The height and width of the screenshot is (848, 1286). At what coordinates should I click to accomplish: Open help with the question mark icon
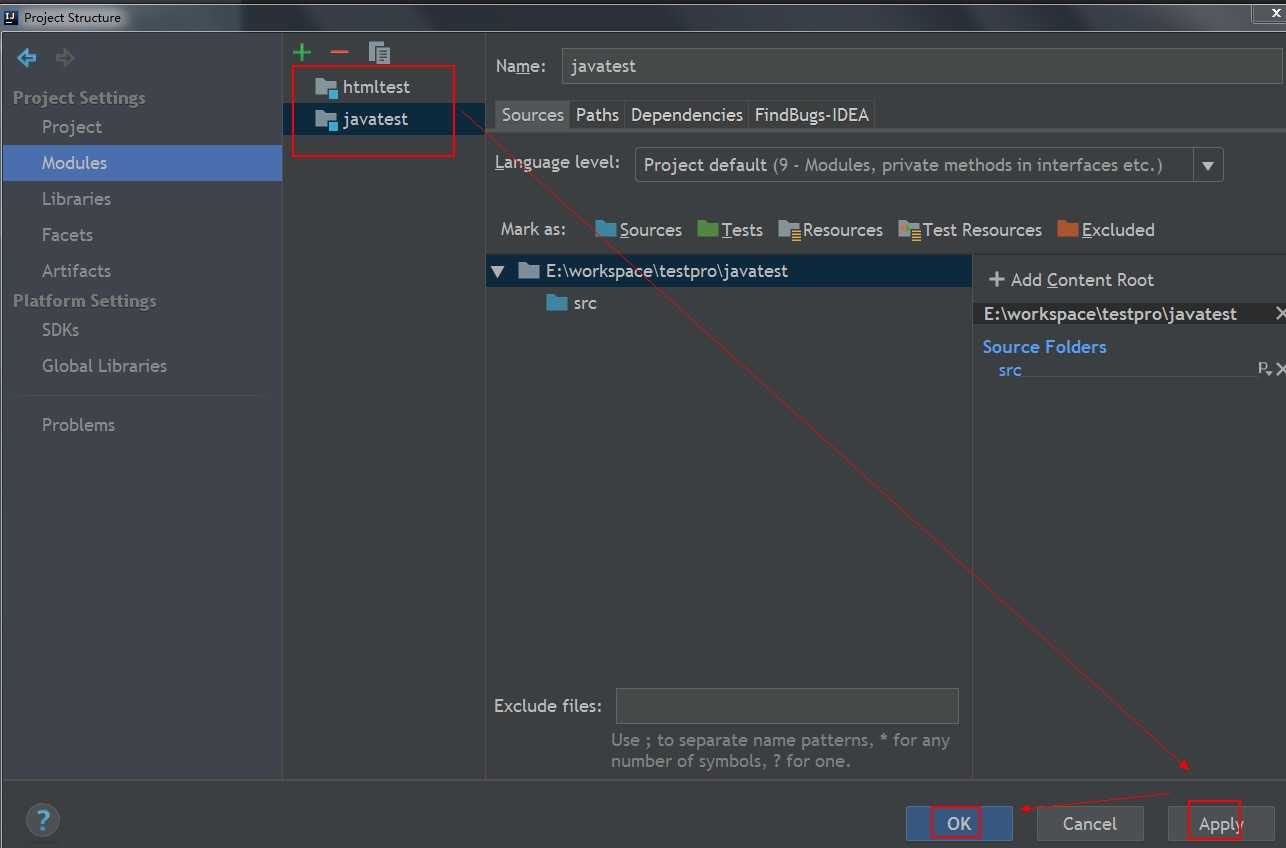pos(43,821)
